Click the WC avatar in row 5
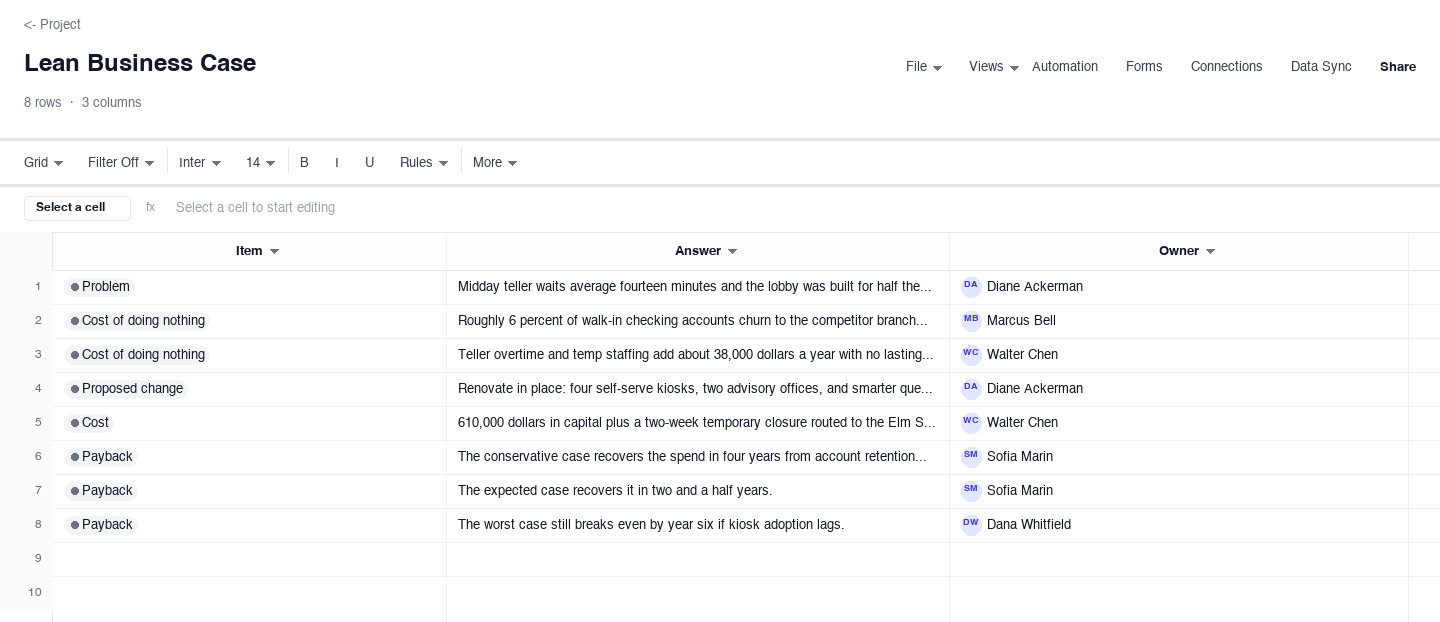1440x622 pixels. (x=971, y=423)
